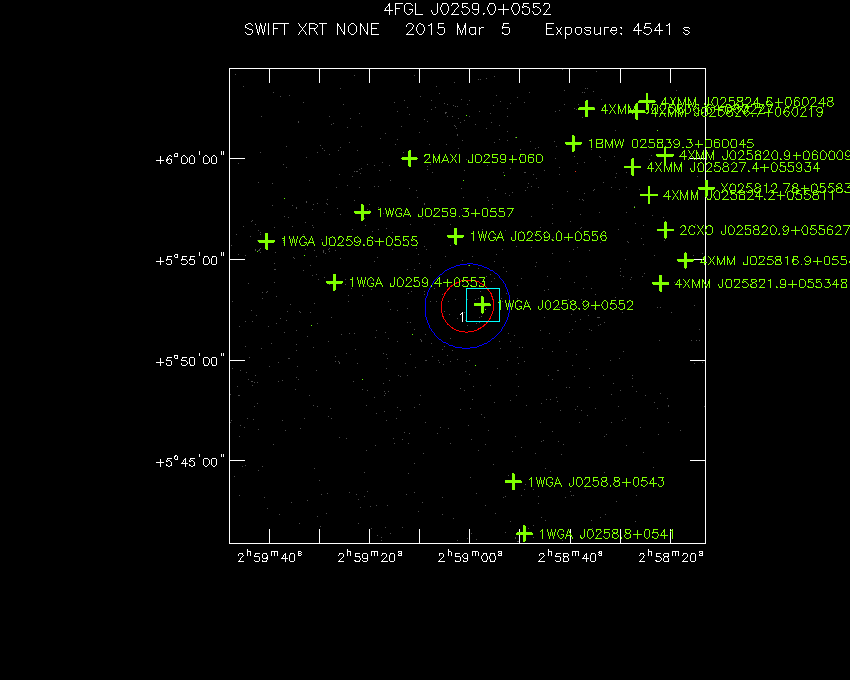Click the 1WGA J0259.6+0555 cross marker
This screenshot has height=680, width=850.
(266, 241)
